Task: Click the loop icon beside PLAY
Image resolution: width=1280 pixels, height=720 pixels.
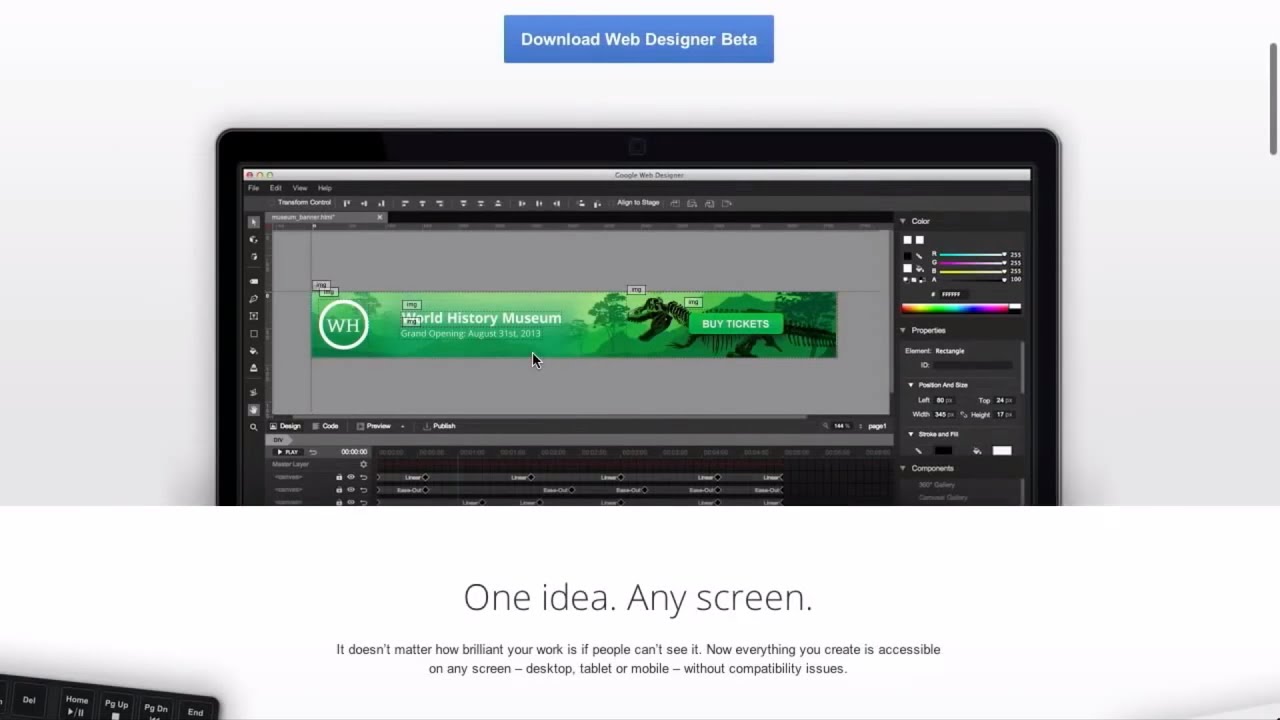Action: (313, 452)
